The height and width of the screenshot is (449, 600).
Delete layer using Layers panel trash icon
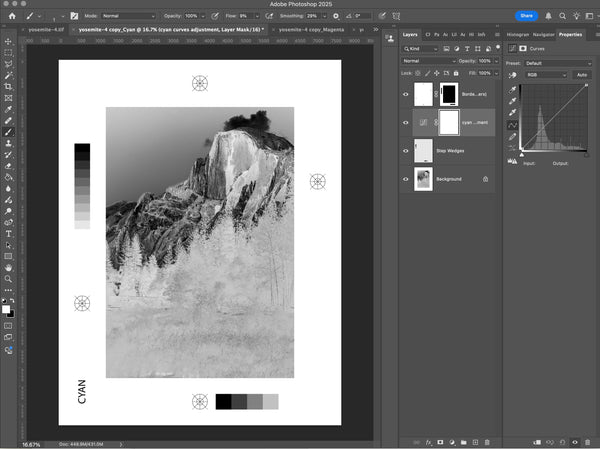487,442
